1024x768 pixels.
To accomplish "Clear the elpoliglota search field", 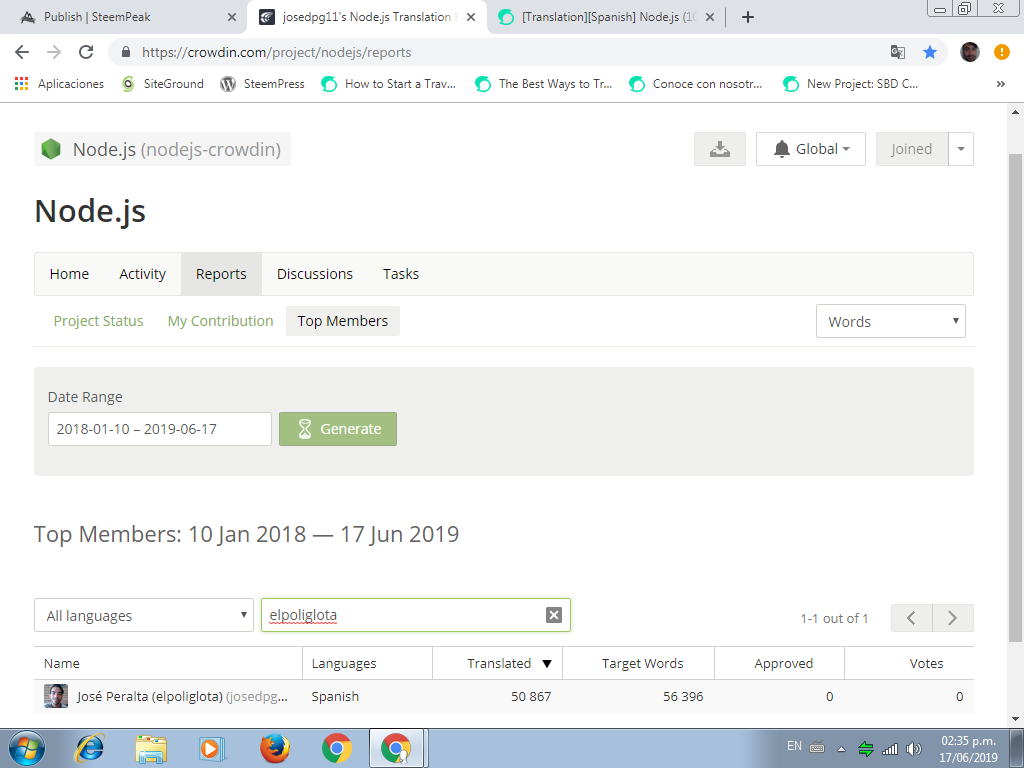I will click(x=553, y=615).
